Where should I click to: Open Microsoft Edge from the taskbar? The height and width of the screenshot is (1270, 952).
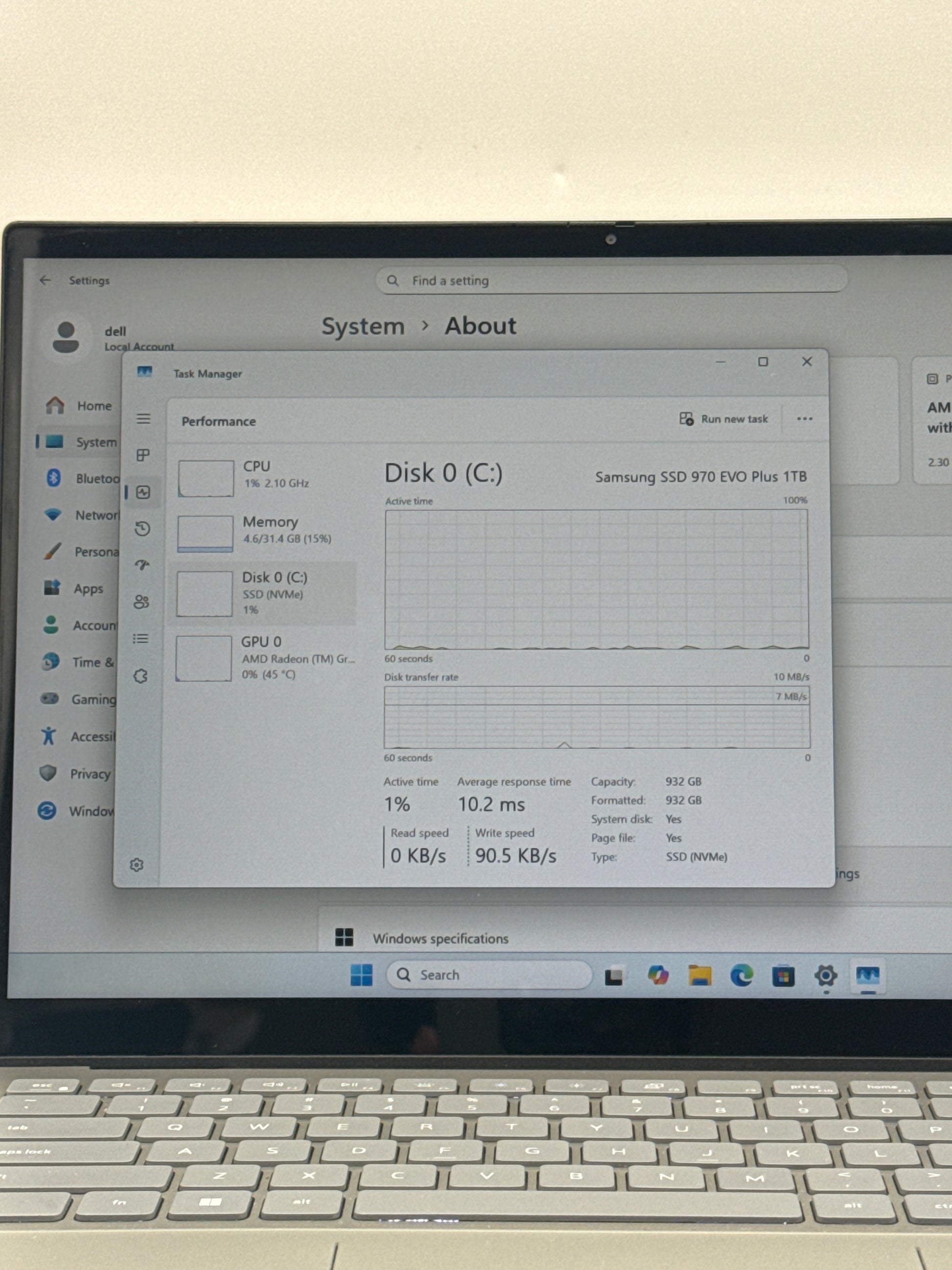pos(741,975)
